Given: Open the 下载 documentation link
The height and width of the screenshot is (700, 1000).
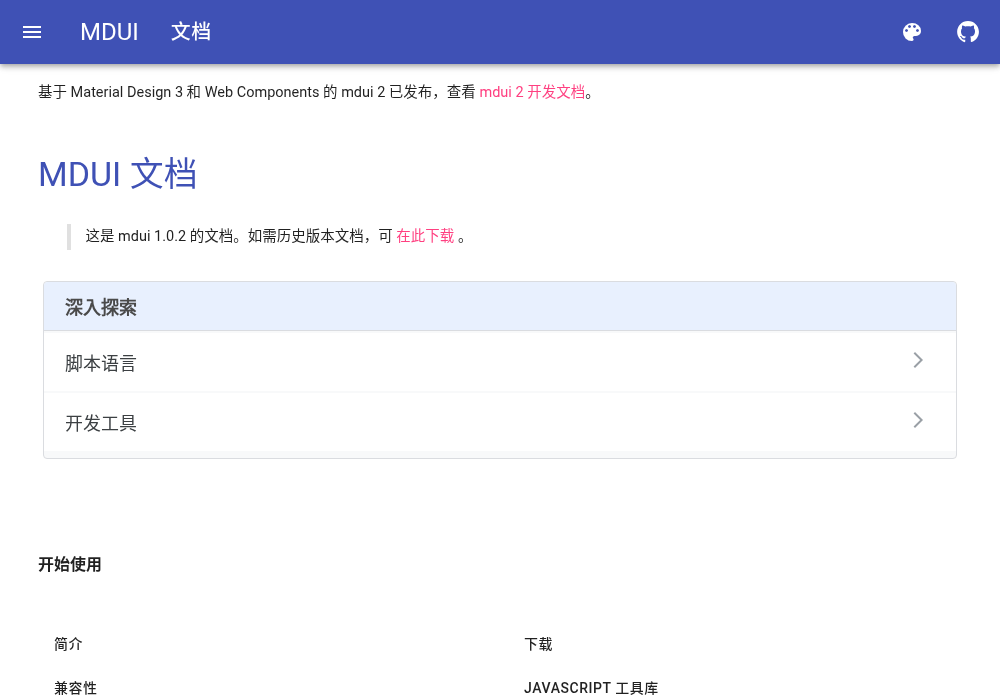Looking at the screenshot, I should [x=538, y=644].
